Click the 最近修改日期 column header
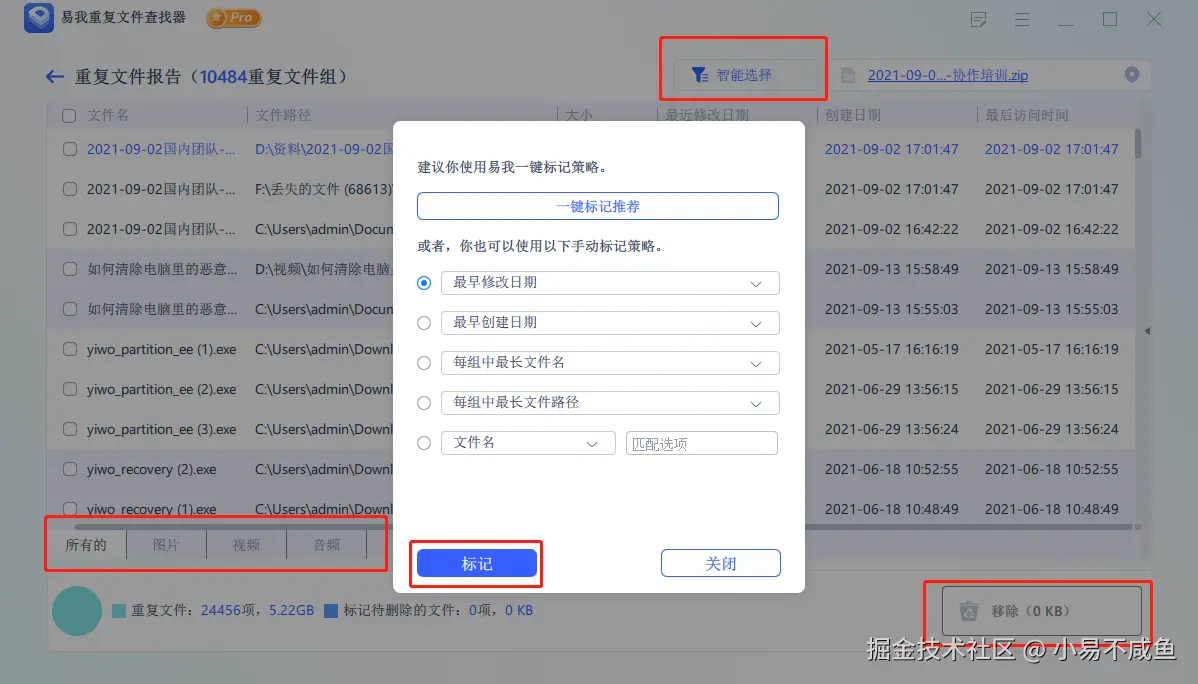 coord(707,115)
